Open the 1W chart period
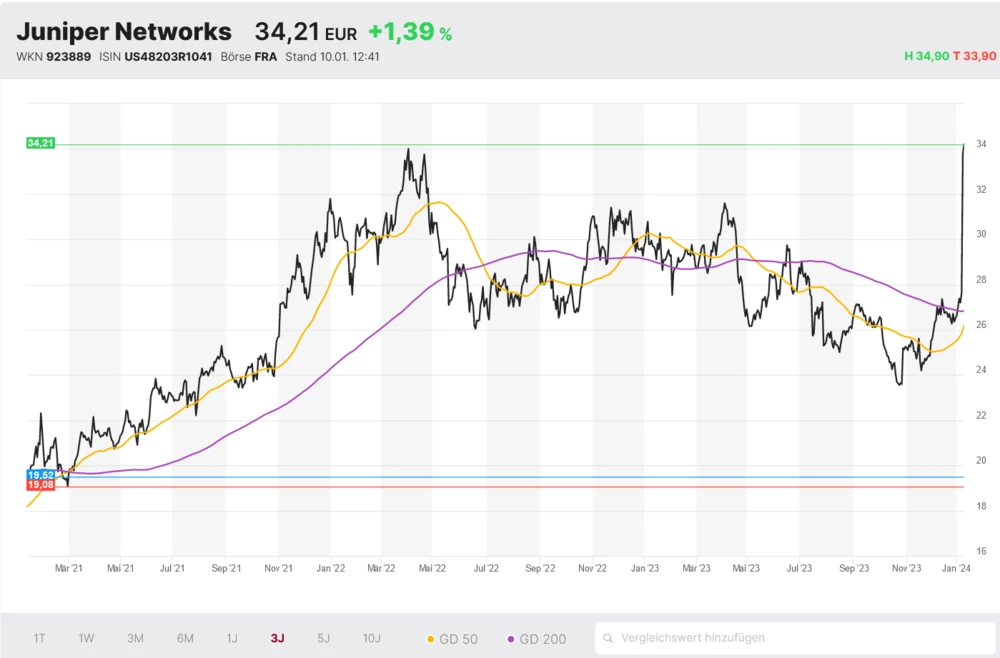The image size is (1000, 658). coord(86,637)
